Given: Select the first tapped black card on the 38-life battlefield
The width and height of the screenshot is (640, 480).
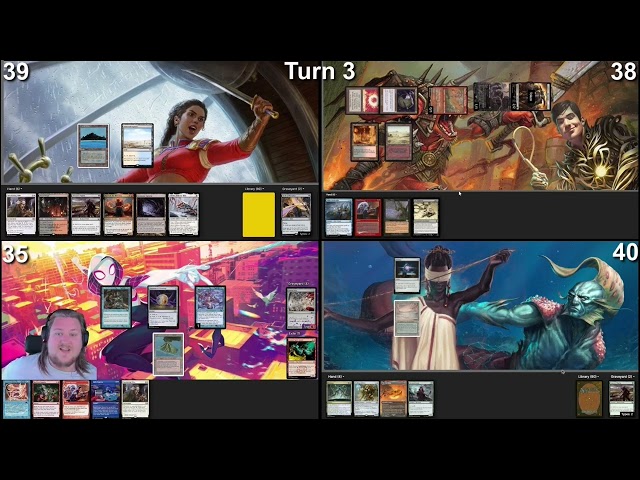Looking at the screenshot, I should (492, 96).
